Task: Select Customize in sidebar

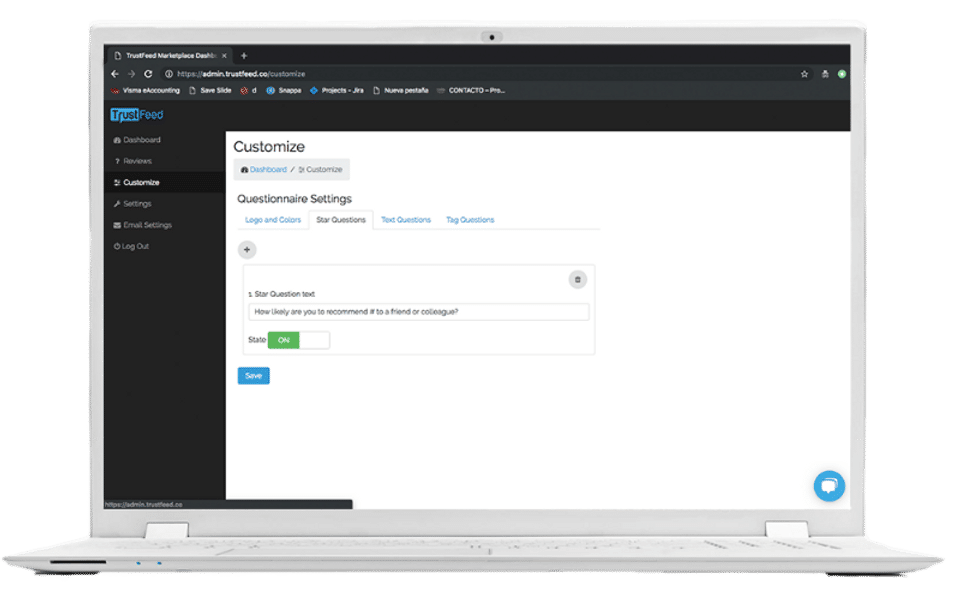Action: [137, 182]
